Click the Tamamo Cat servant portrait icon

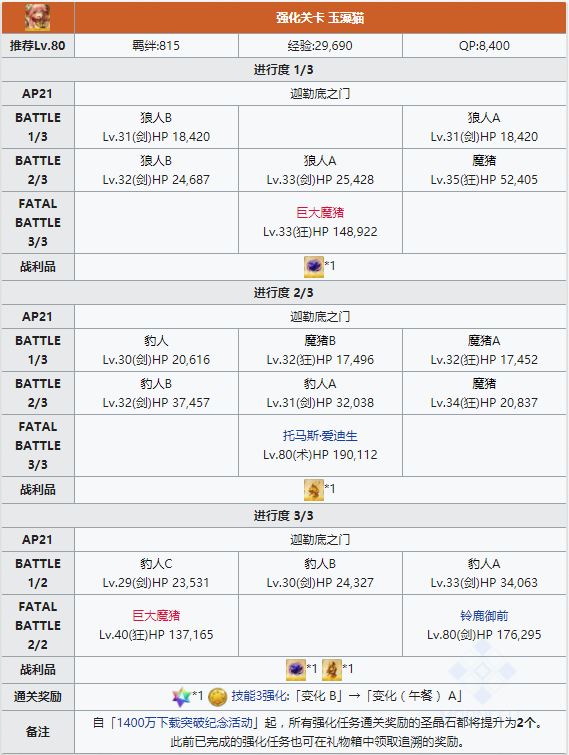tap(38, 17)
